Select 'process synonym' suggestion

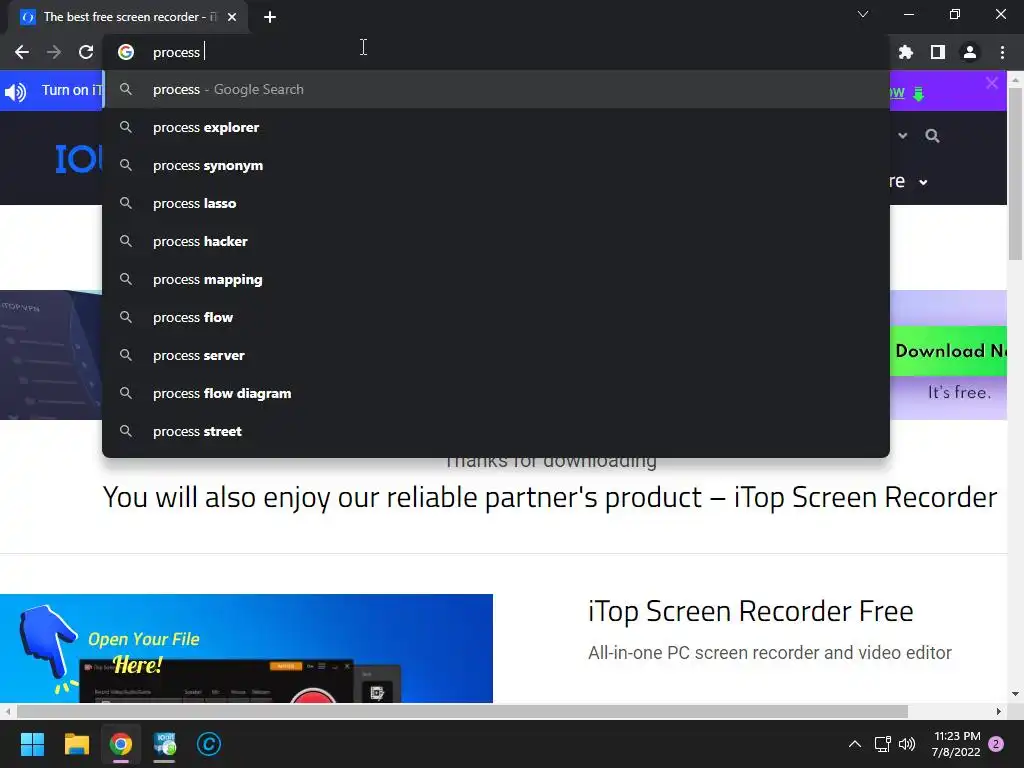496,165
